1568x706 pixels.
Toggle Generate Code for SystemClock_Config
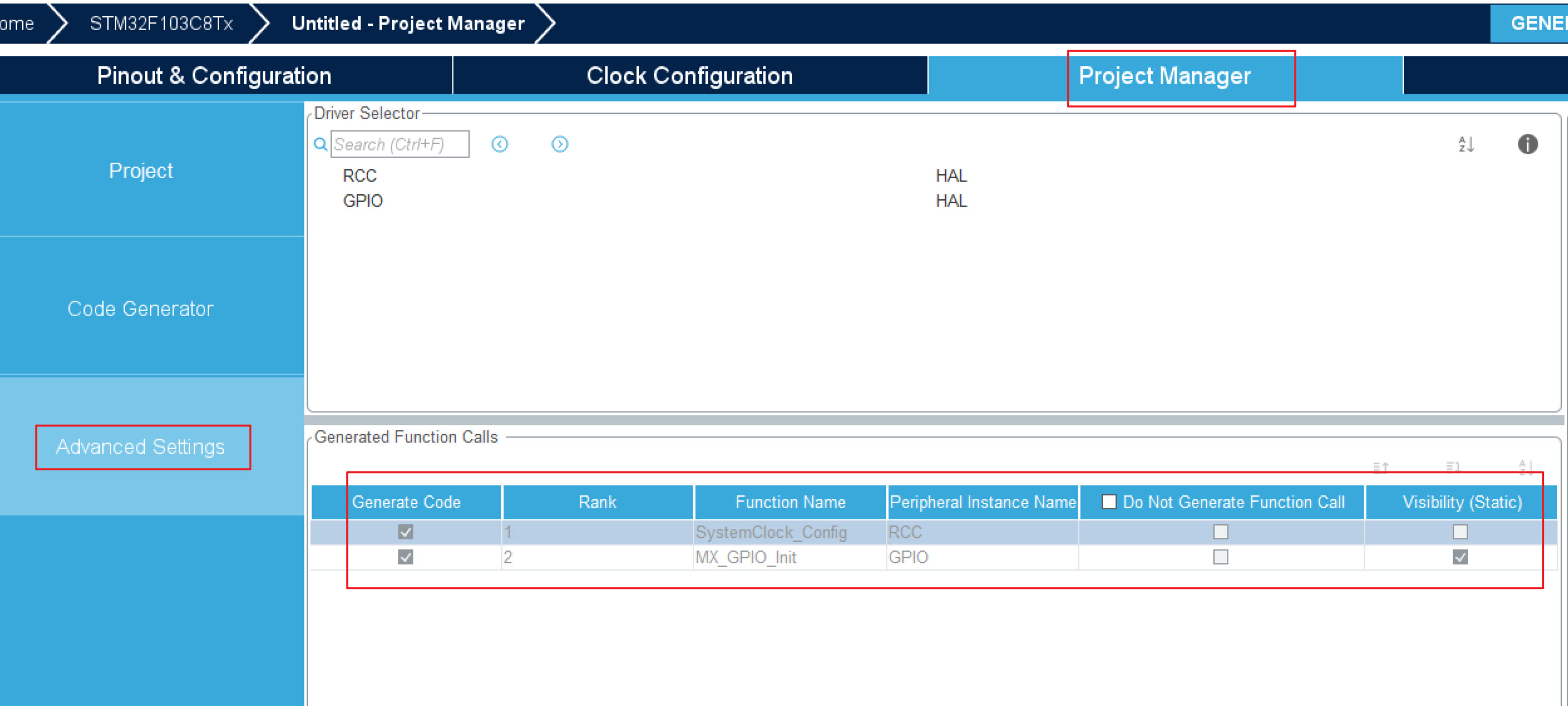click(x=405, y=532)
